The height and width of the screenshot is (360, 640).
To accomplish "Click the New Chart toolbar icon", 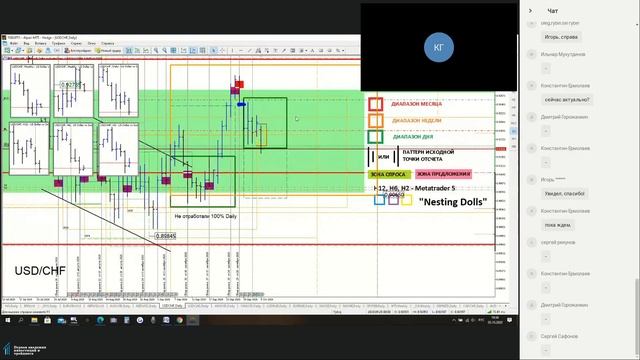I will (8, 51).
